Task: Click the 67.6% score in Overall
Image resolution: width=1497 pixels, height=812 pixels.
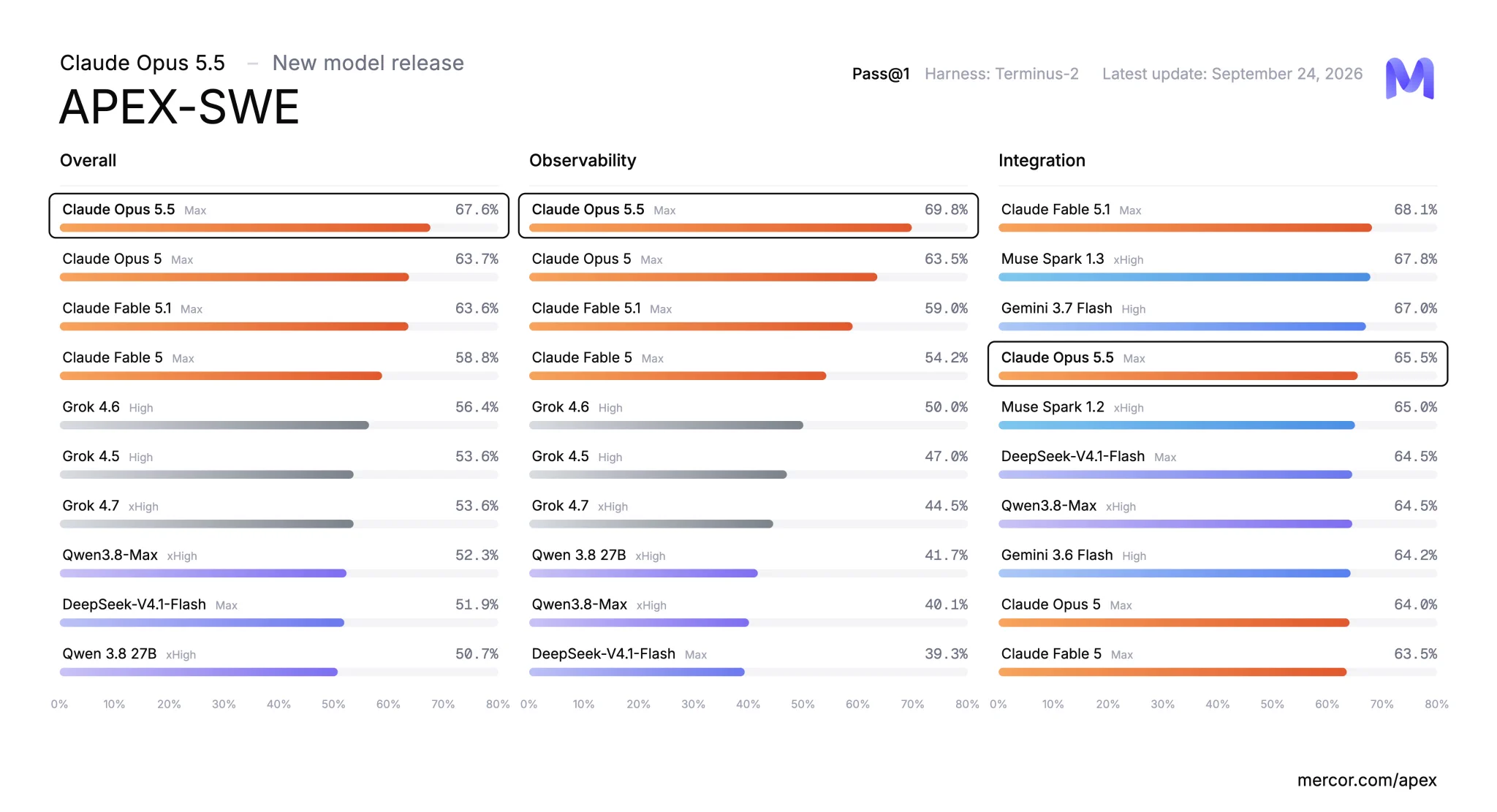Action: pos(477,209)
